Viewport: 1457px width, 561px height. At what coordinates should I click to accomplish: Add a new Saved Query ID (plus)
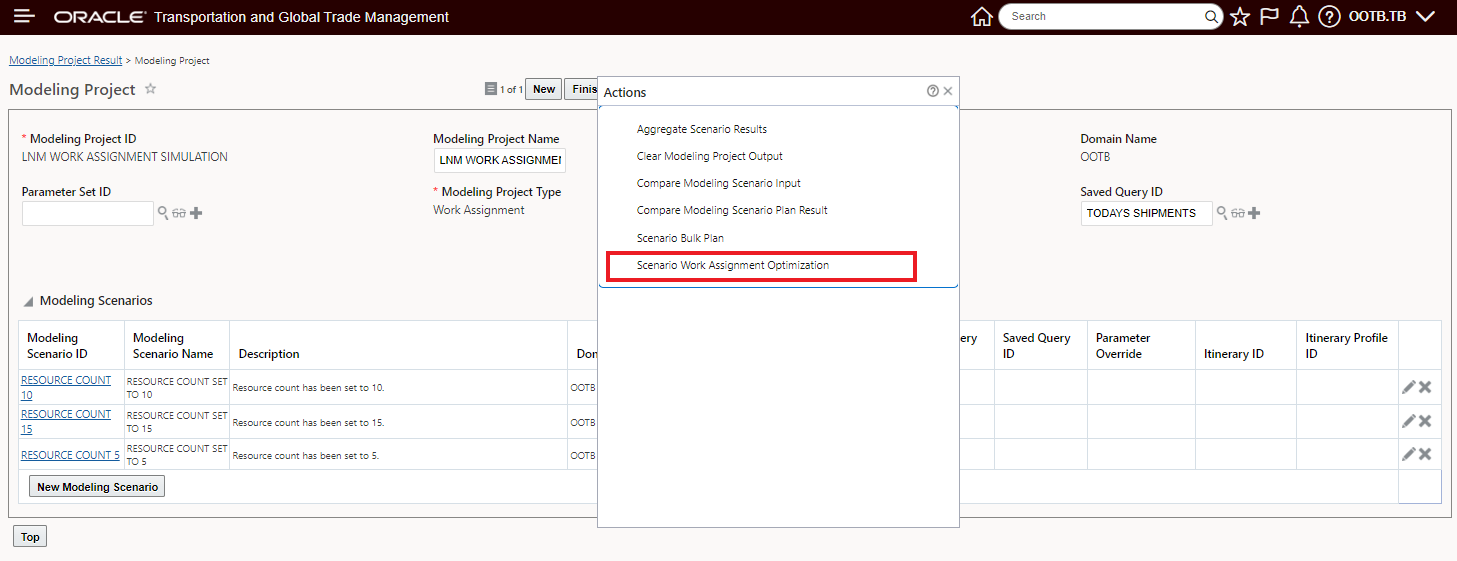pyautogui.click(x=1254, y=213)
